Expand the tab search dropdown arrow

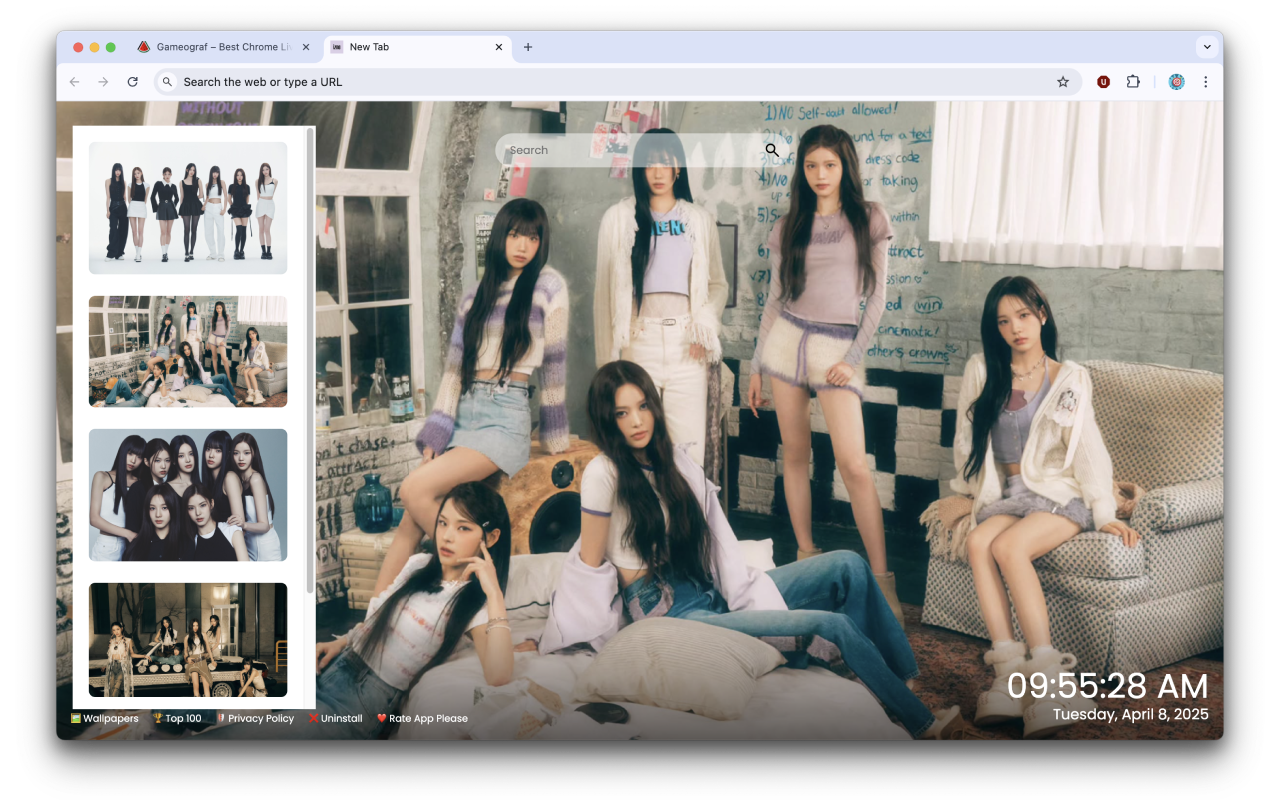point(1207,47)
